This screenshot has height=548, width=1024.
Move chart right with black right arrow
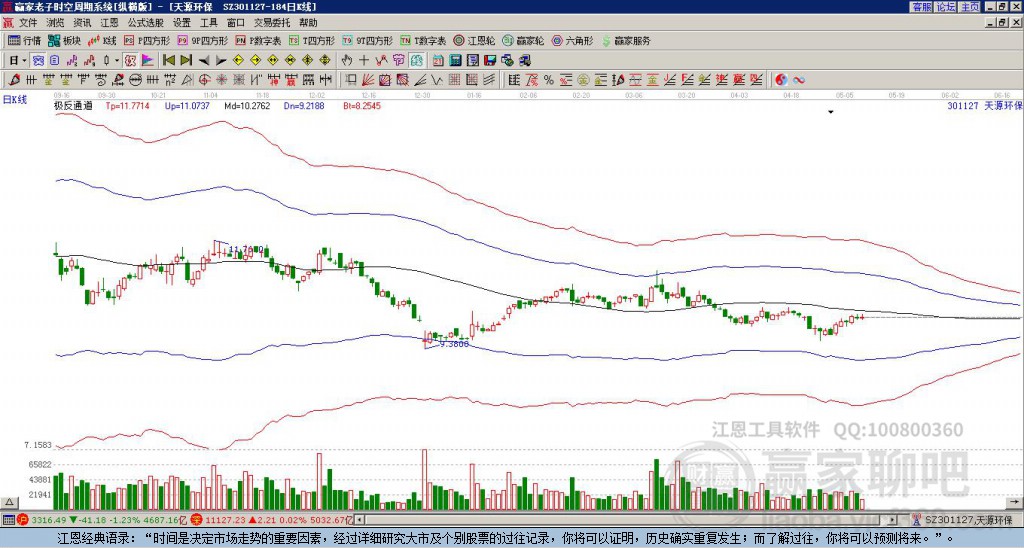[x=221, y=61]
